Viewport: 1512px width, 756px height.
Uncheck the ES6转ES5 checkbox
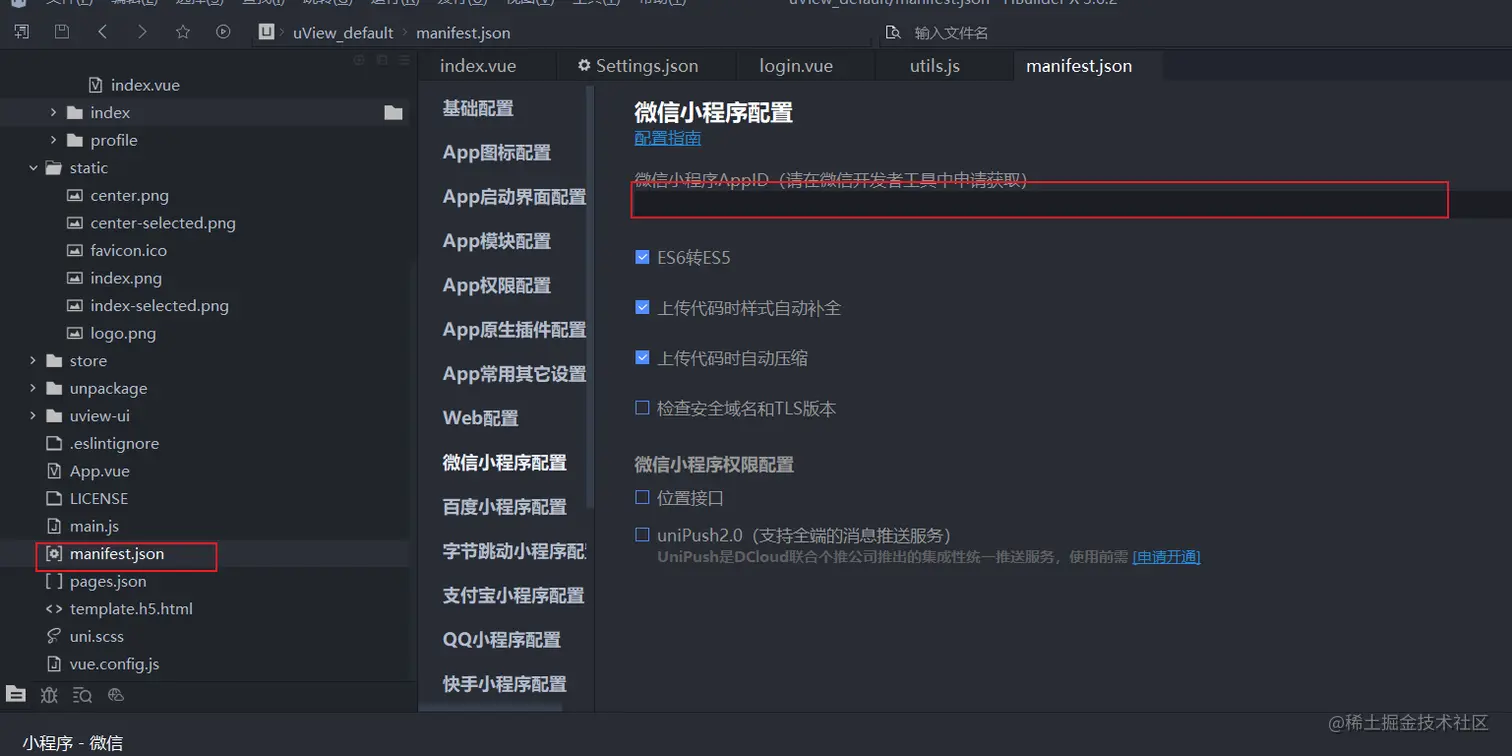[642, 257]
